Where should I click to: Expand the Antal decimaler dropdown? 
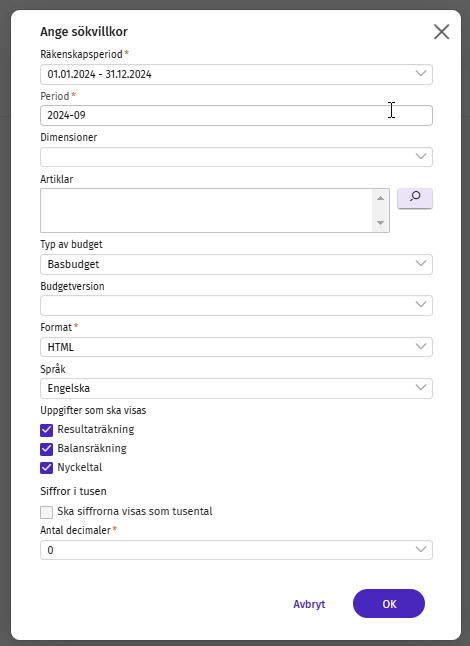pyautogui.click(x=236, y=550)
